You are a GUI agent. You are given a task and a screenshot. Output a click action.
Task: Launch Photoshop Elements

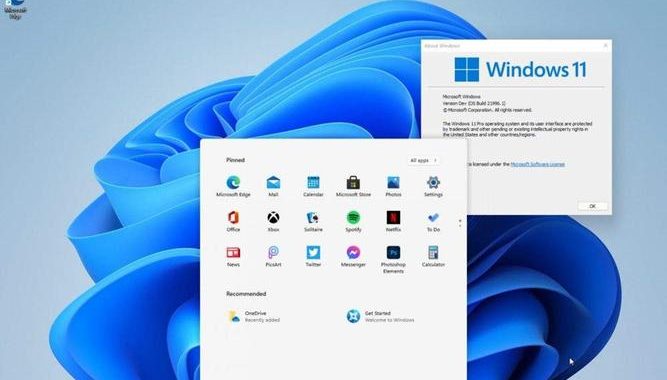coord(393,260)
